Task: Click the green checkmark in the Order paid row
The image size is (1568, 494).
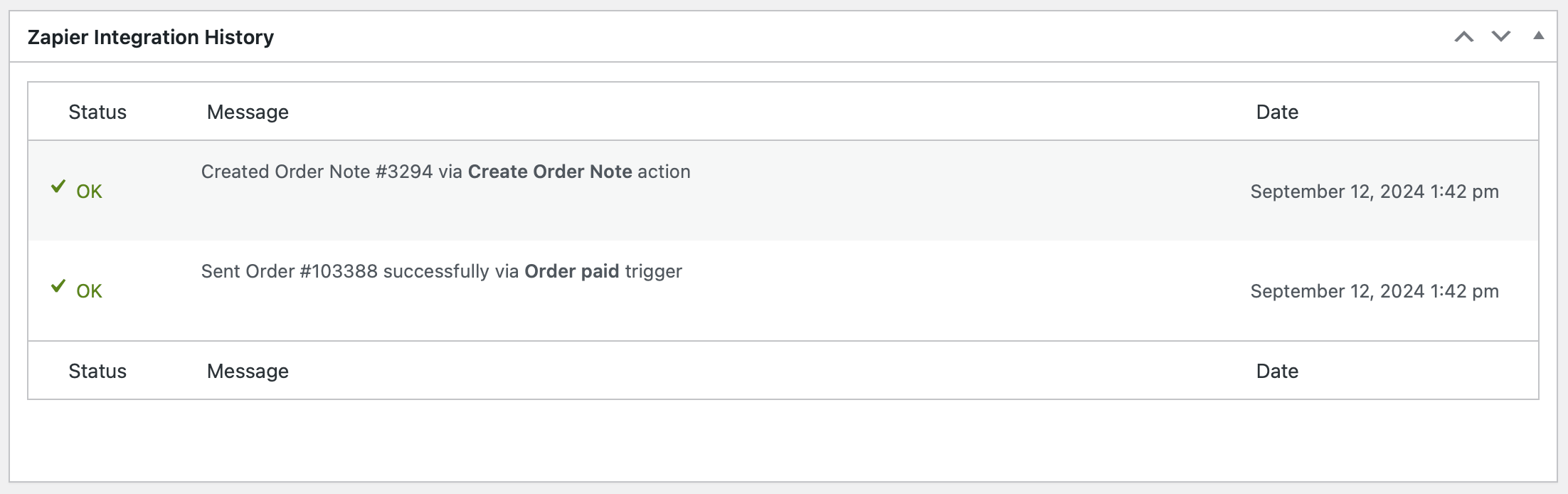Action: 58,287
